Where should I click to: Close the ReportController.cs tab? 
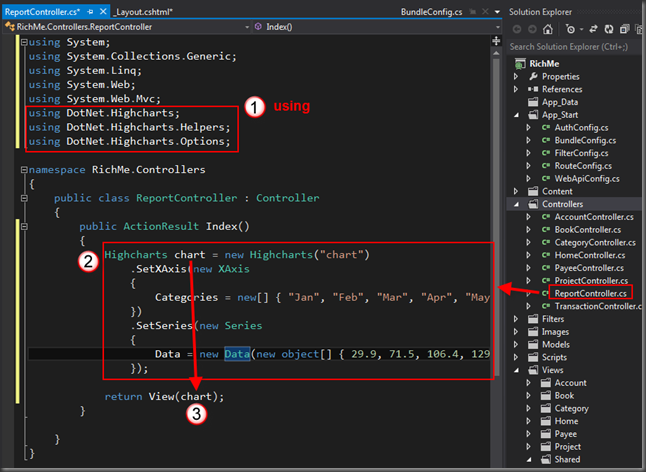(x=103, y=12)
